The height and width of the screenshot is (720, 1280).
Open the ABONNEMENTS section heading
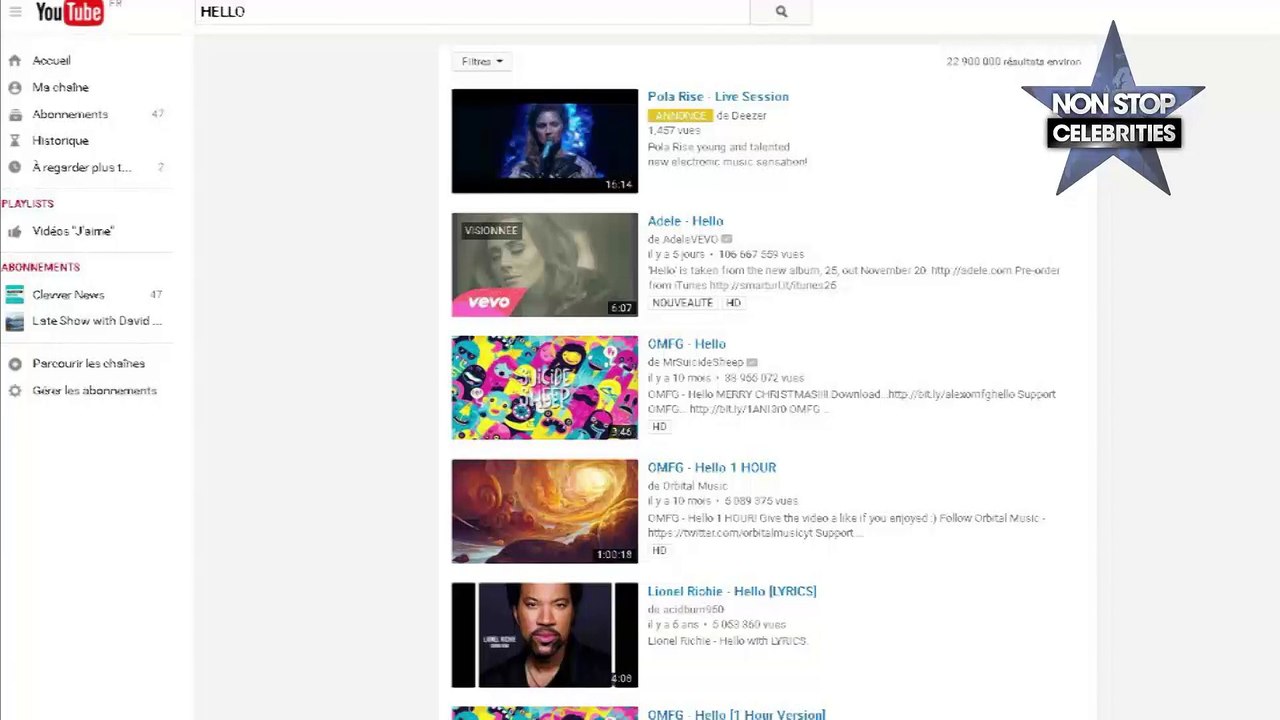(x=41, y=268)
